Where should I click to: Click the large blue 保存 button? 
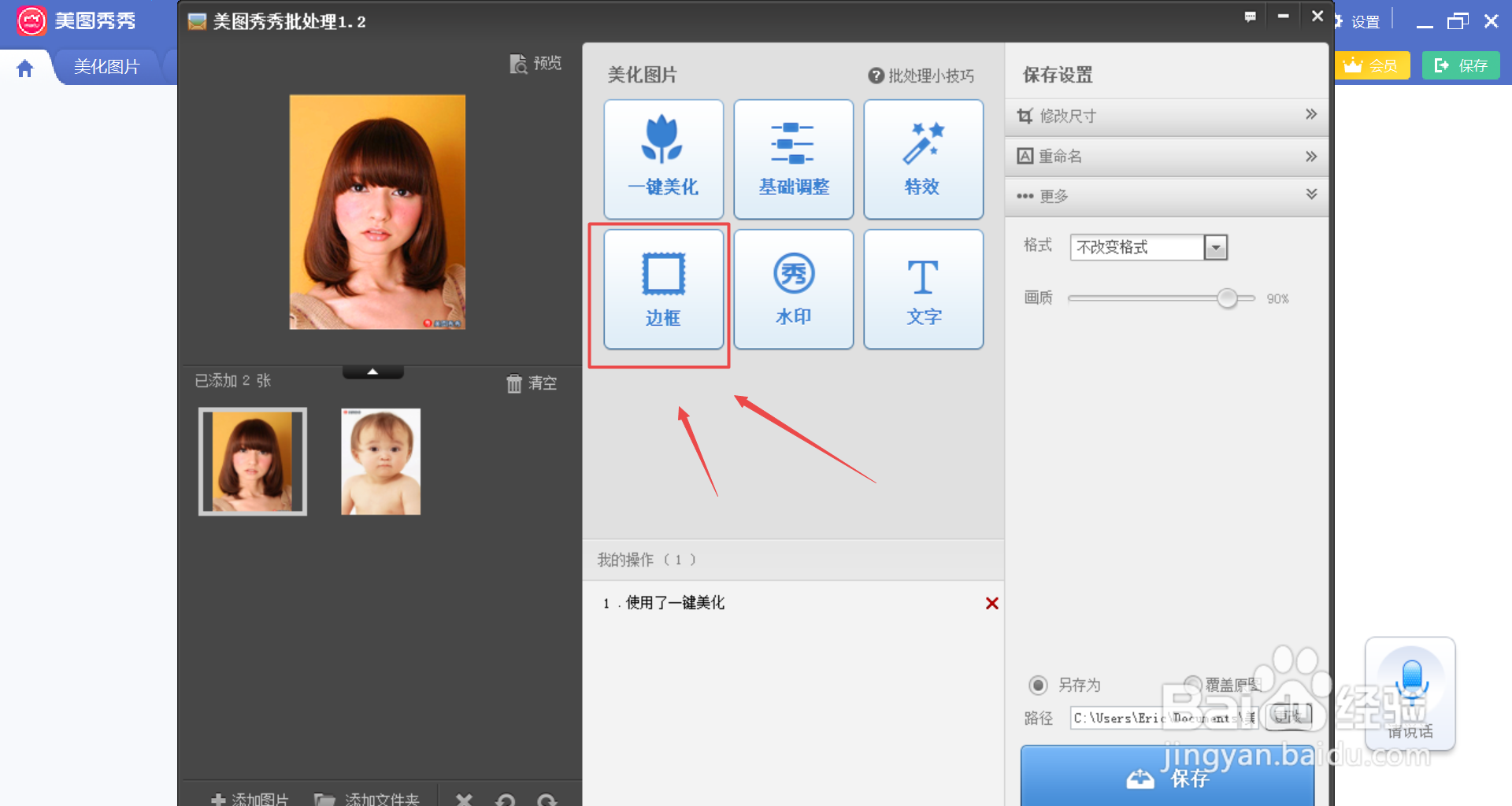(1167, 776)
